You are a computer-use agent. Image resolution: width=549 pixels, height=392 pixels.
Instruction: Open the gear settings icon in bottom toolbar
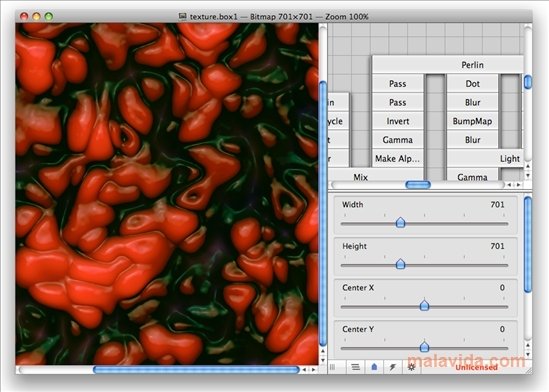pos(411,367)
